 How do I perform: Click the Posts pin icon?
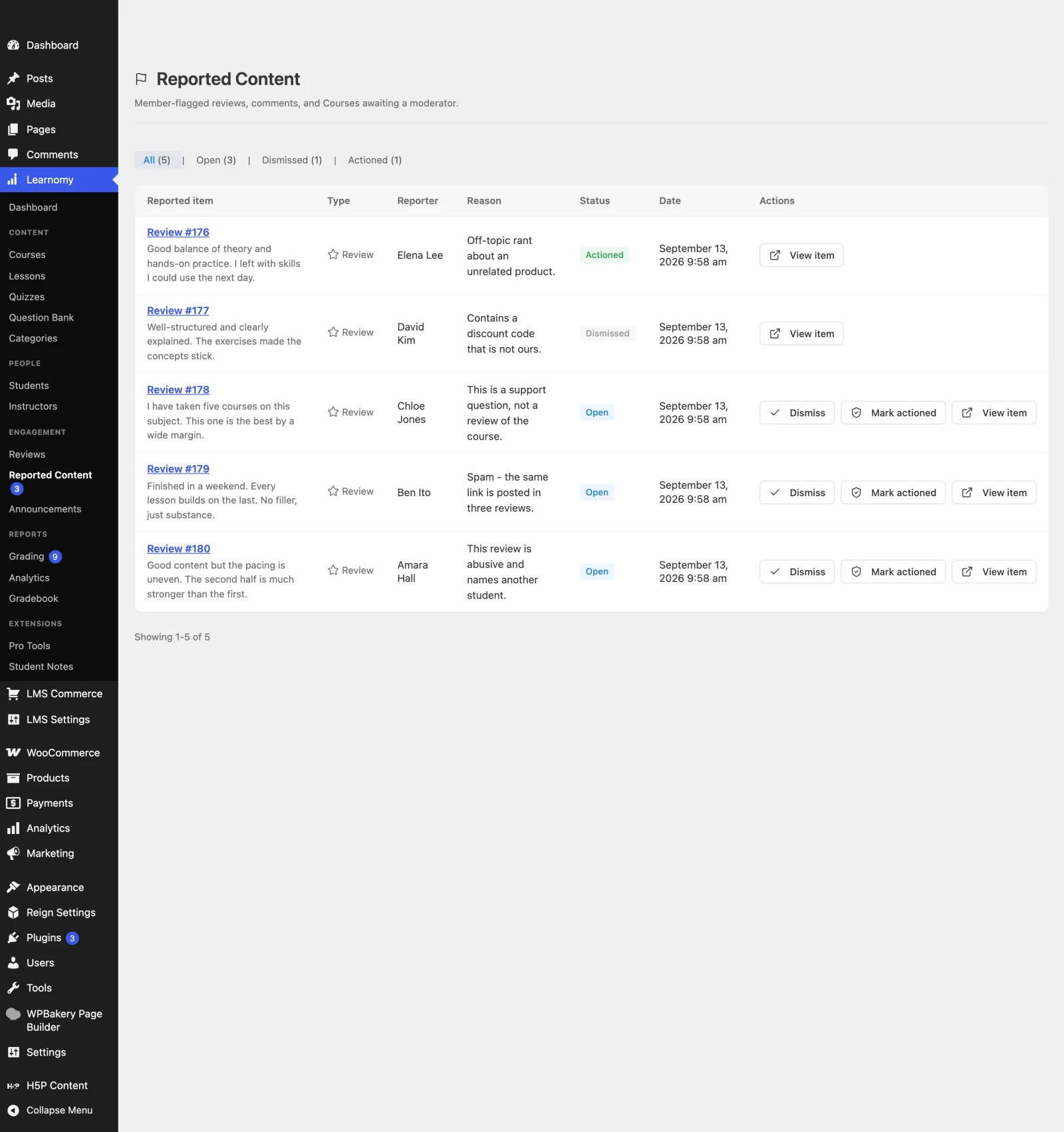point(13,78)
